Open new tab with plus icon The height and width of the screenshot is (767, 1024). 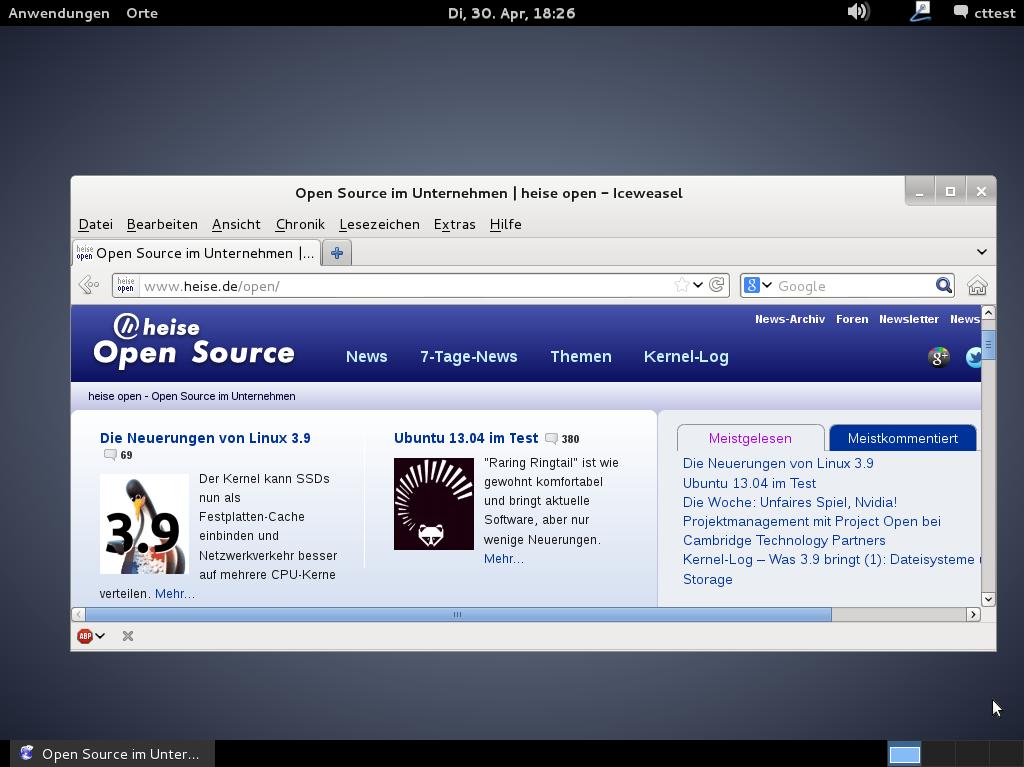[x=337, y=253]
